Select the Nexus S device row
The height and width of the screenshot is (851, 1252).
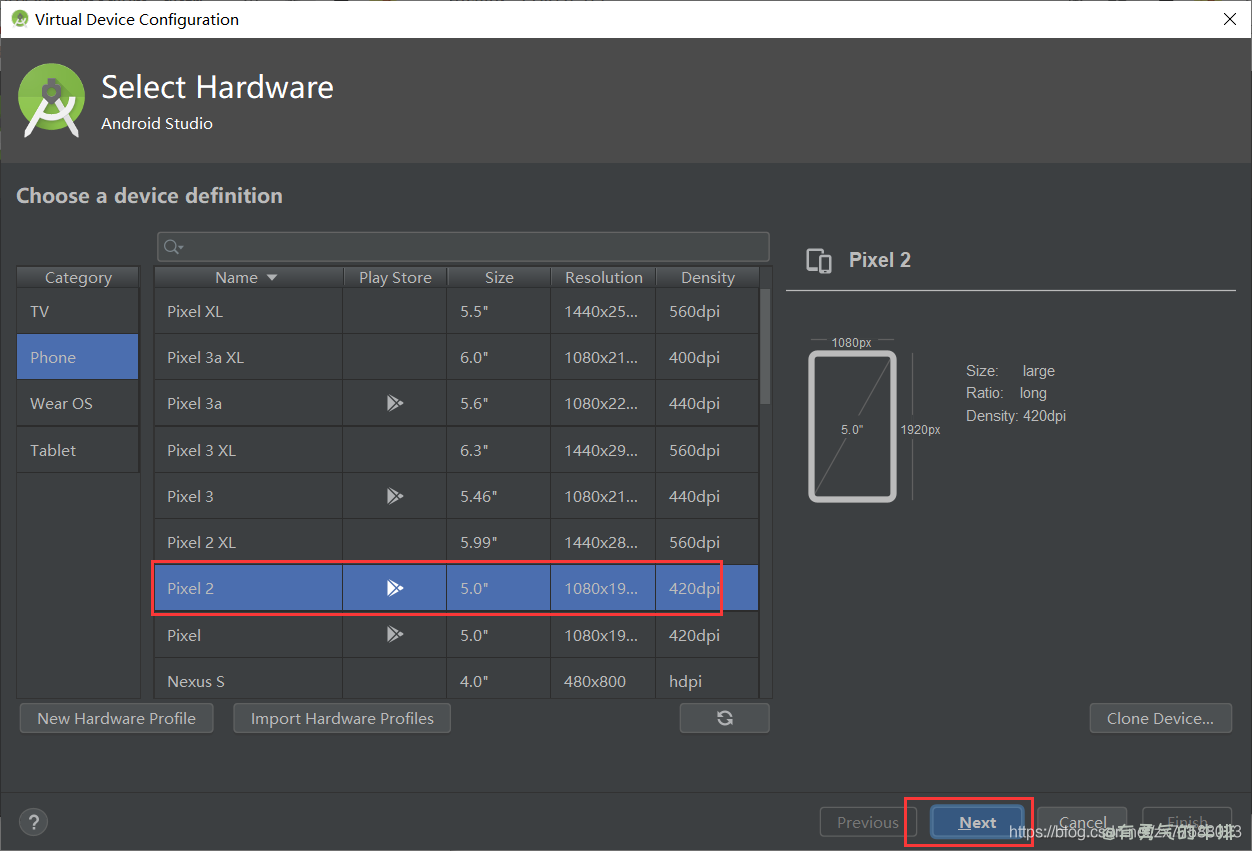click(456, 681)
